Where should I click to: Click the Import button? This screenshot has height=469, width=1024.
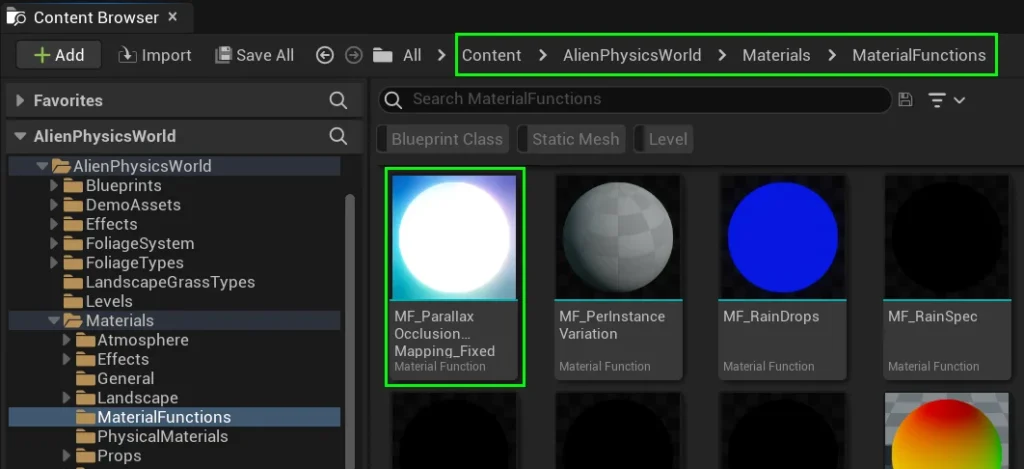point(155,55)
